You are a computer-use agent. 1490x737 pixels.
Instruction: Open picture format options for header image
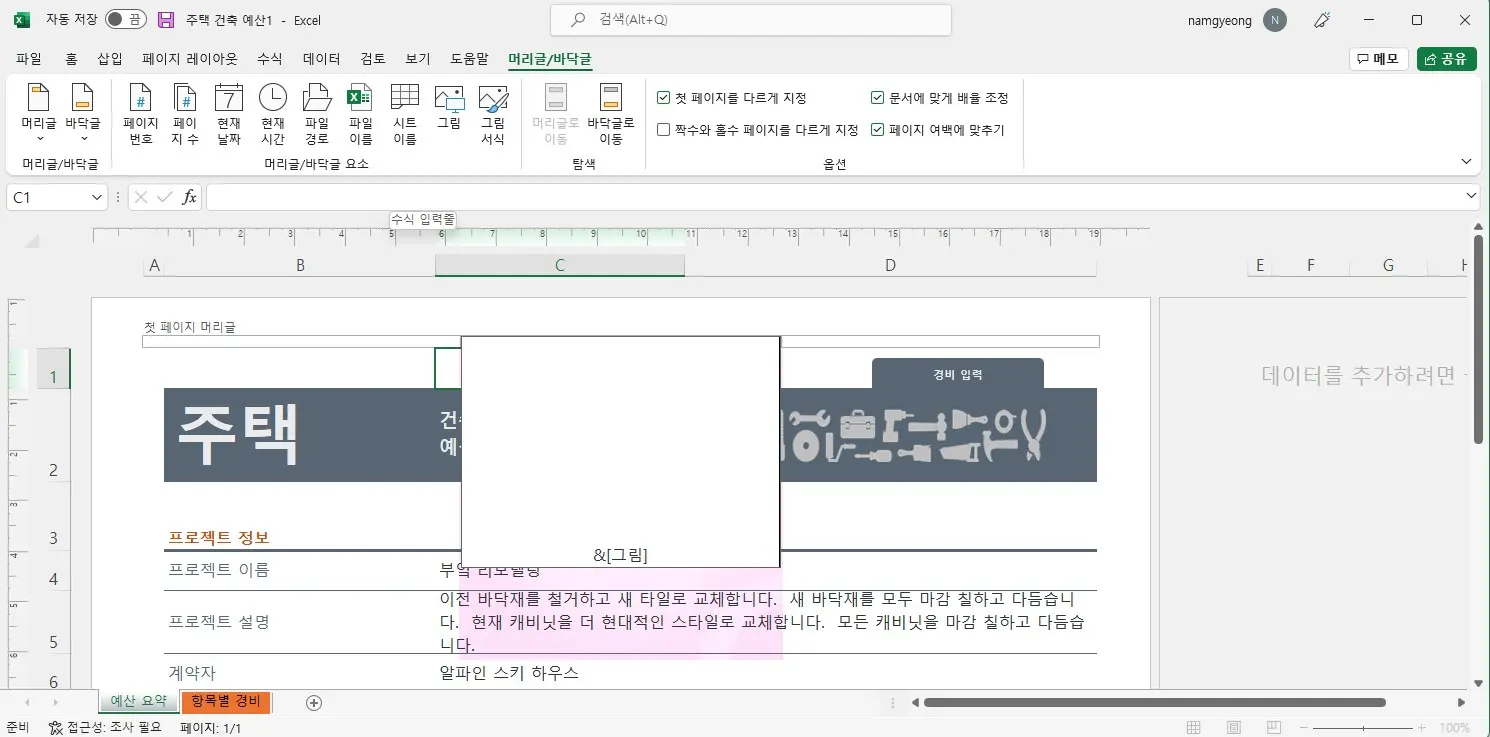(x=493, y=110)
